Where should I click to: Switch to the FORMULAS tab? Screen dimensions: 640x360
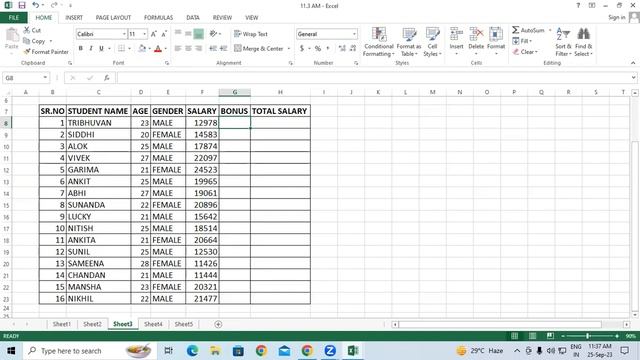[158, 18]
